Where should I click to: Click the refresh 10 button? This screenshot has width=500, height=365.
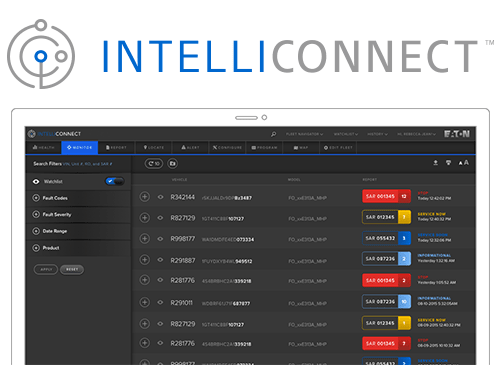click(154, 164)
